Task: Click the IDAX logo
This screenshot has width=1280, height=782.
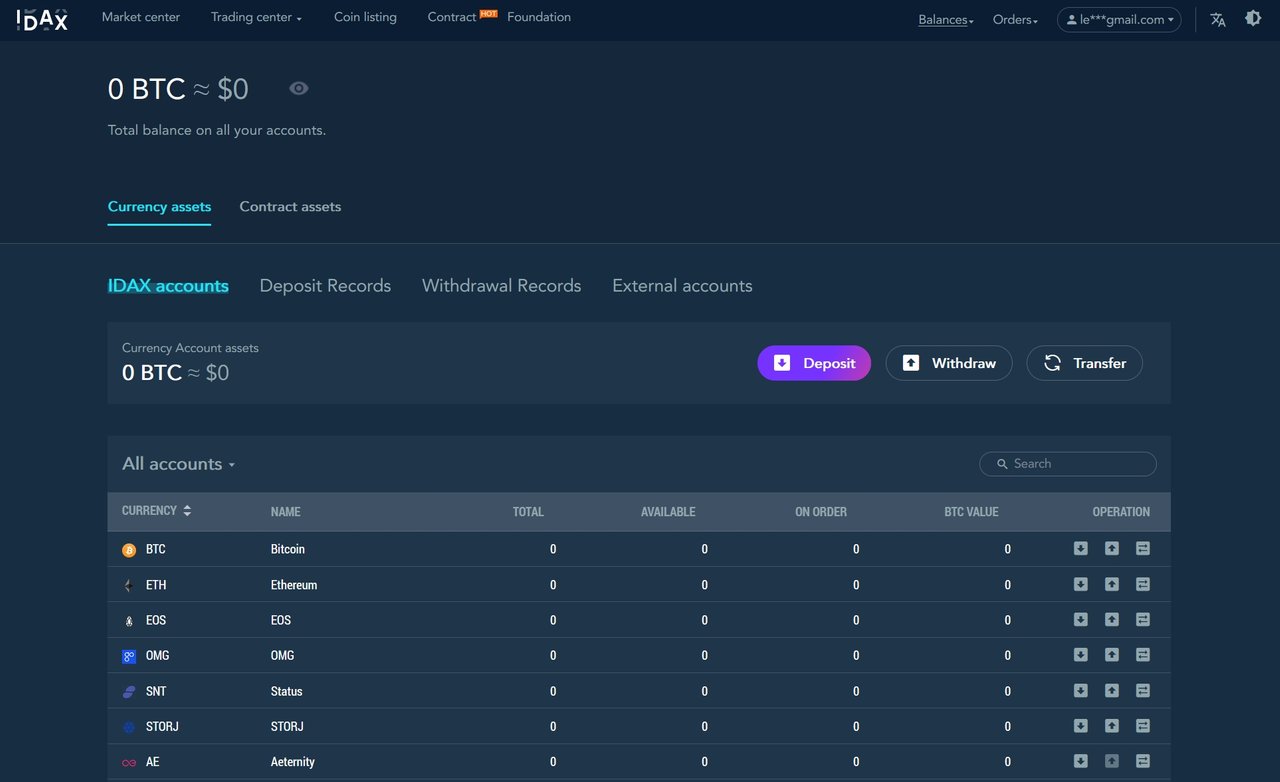Action: pyautogui.click(x=42, y=19)
